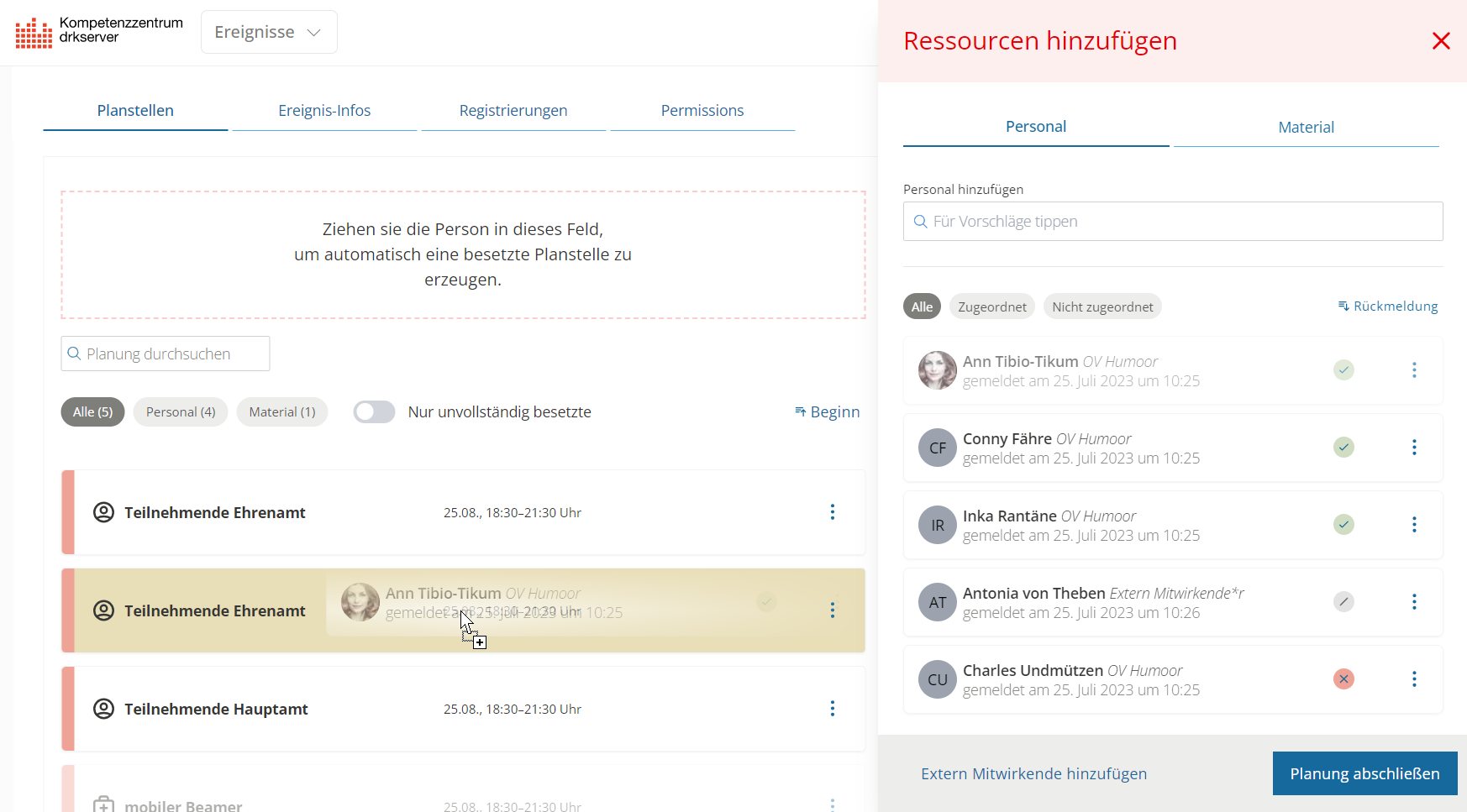Open three-dot menu for Ann Tibio-Tikum
This screenshot has width=1467, height=812.
tap(1414, 370)
